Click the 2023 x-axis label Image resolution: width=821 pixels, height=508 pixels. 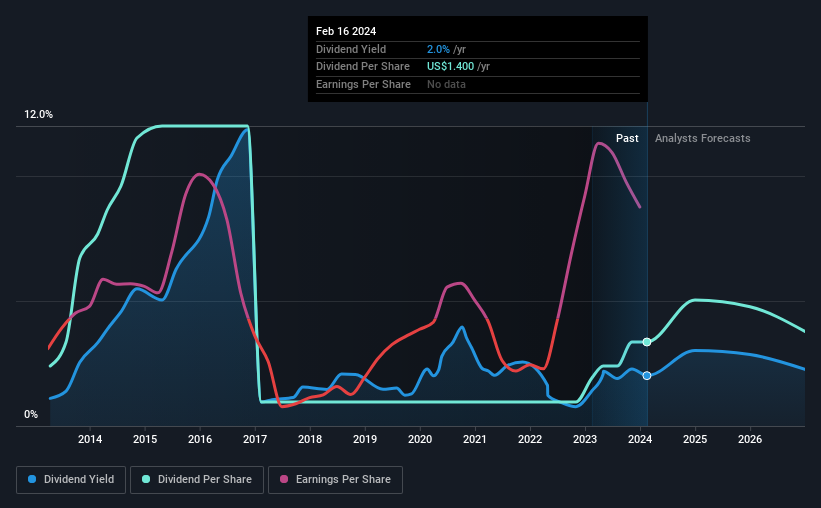click(x=585, y=439)
